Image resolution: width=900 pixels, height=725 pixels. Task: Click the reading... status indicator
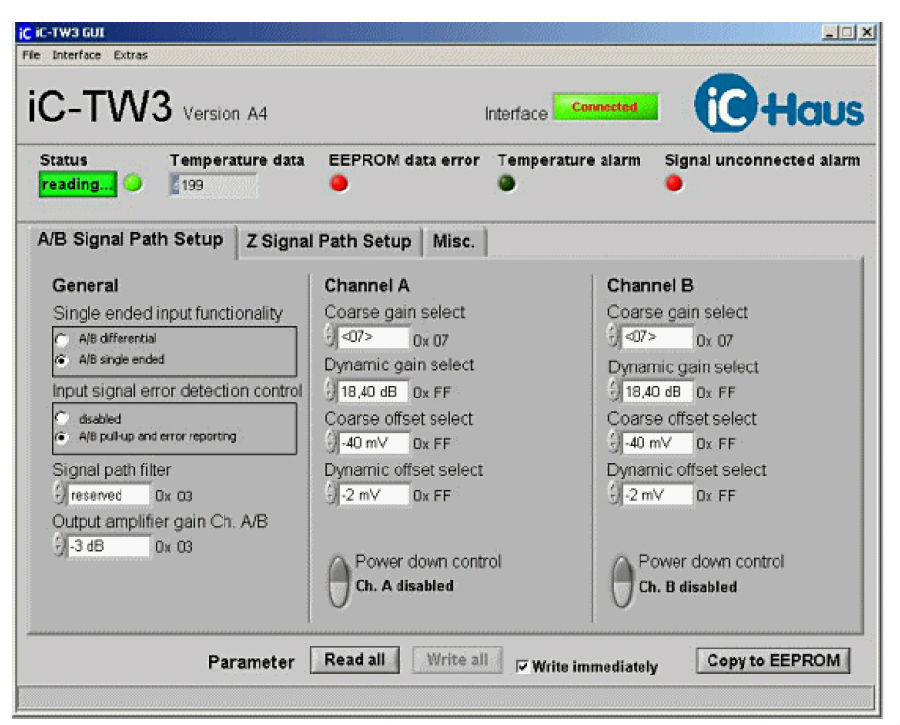pyautogui.click(x=77, y=184)
